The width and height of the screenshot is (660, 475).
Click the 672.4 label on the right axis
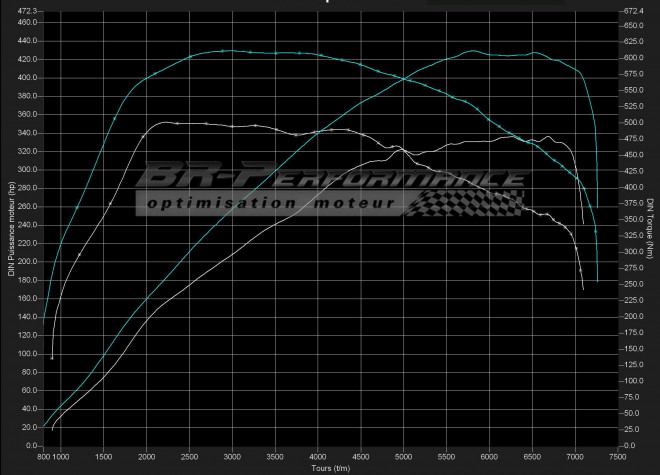click(632, 11)
